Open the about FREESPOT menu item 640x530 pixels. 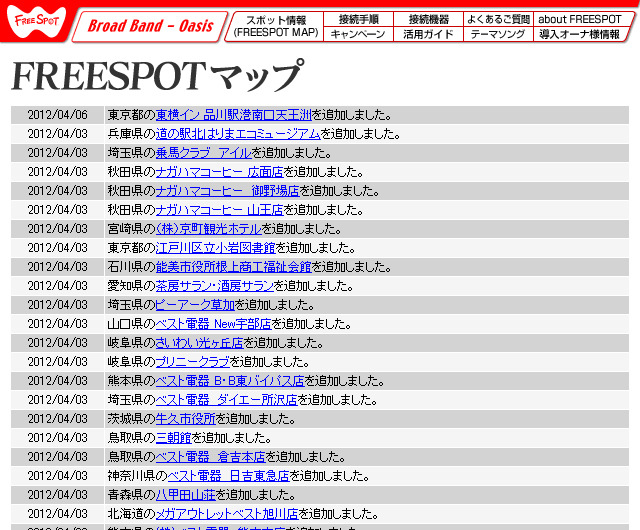point(580,19)
